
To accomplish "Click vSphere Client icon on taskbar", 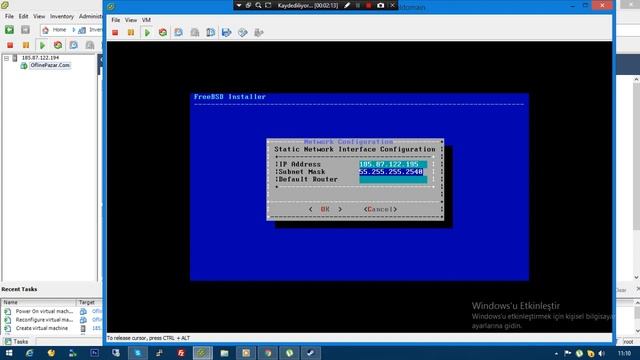I will (x=202, y=353).
